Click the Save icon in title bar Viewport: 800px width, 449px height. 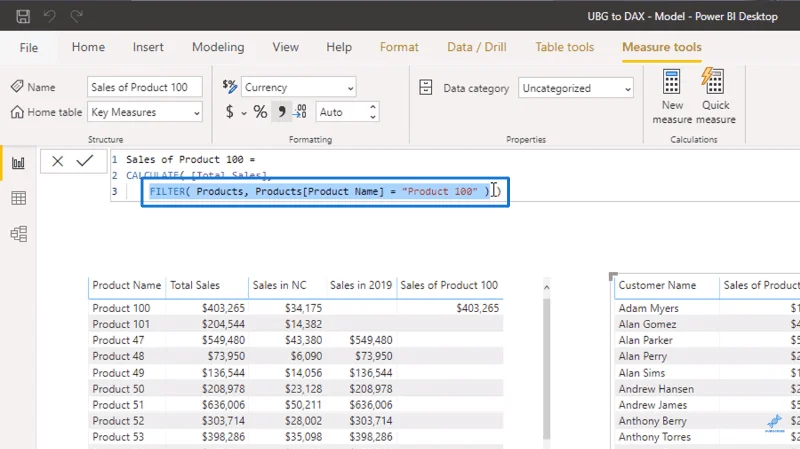(23, 16)
